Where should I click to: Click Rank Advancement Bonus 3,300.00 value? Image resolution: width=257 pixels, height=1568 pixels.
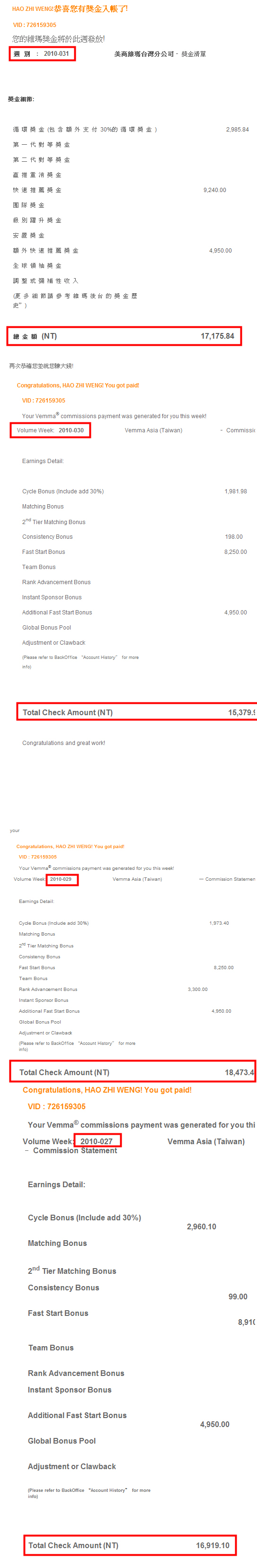(x=197, y=989)
